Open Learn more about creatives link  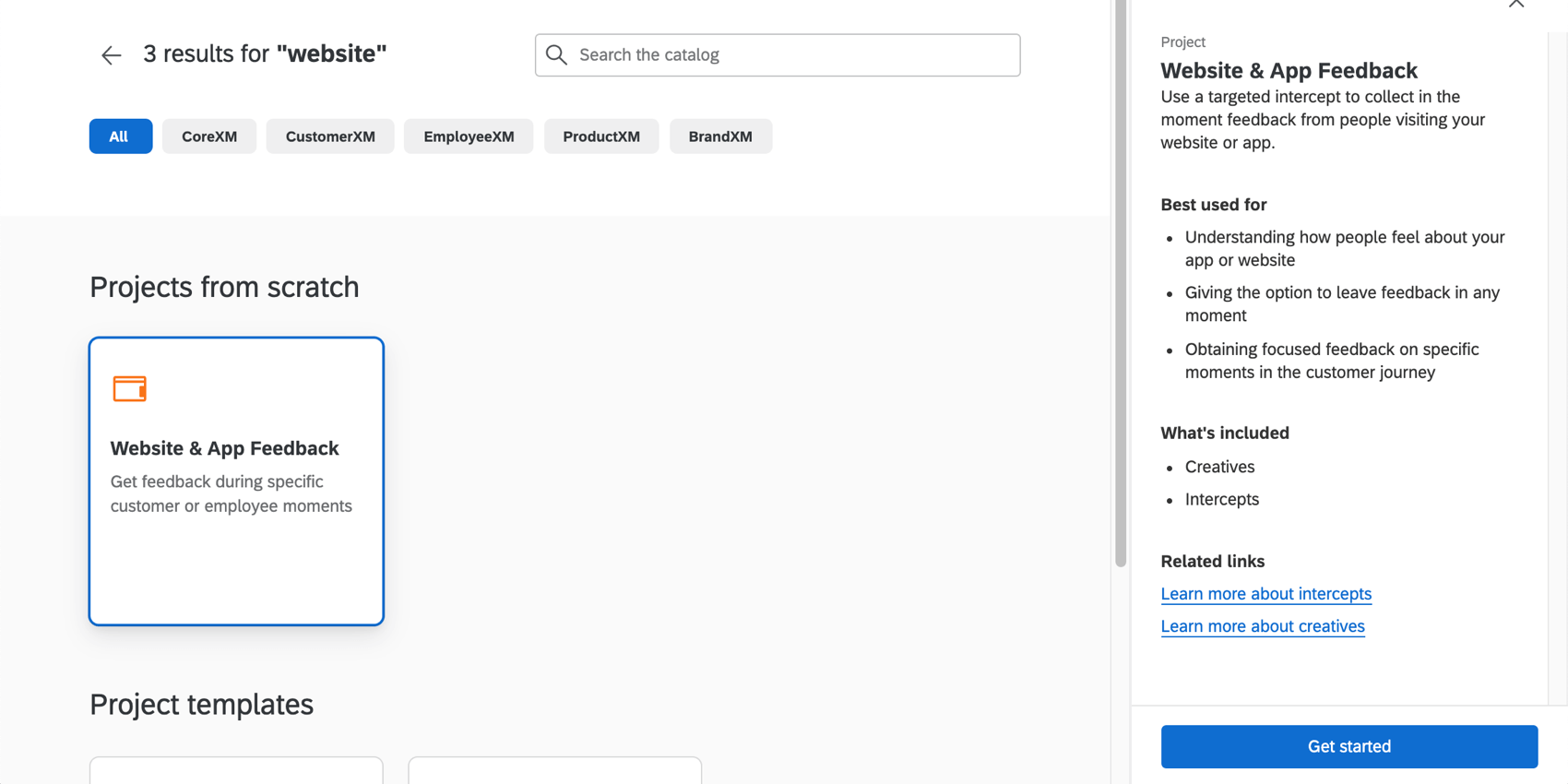(1262, 626)
